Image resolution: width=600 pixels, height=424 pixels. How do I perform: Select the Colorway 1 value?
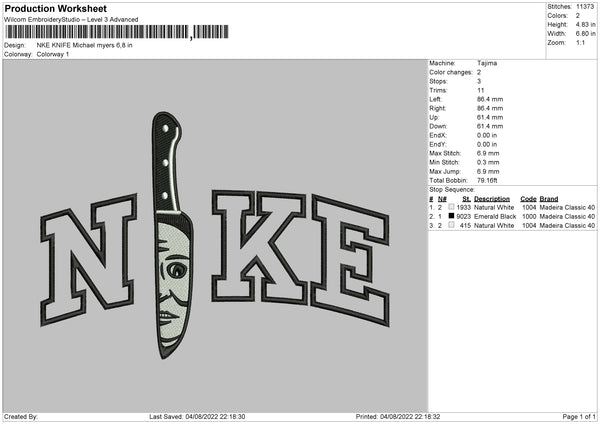53,54
